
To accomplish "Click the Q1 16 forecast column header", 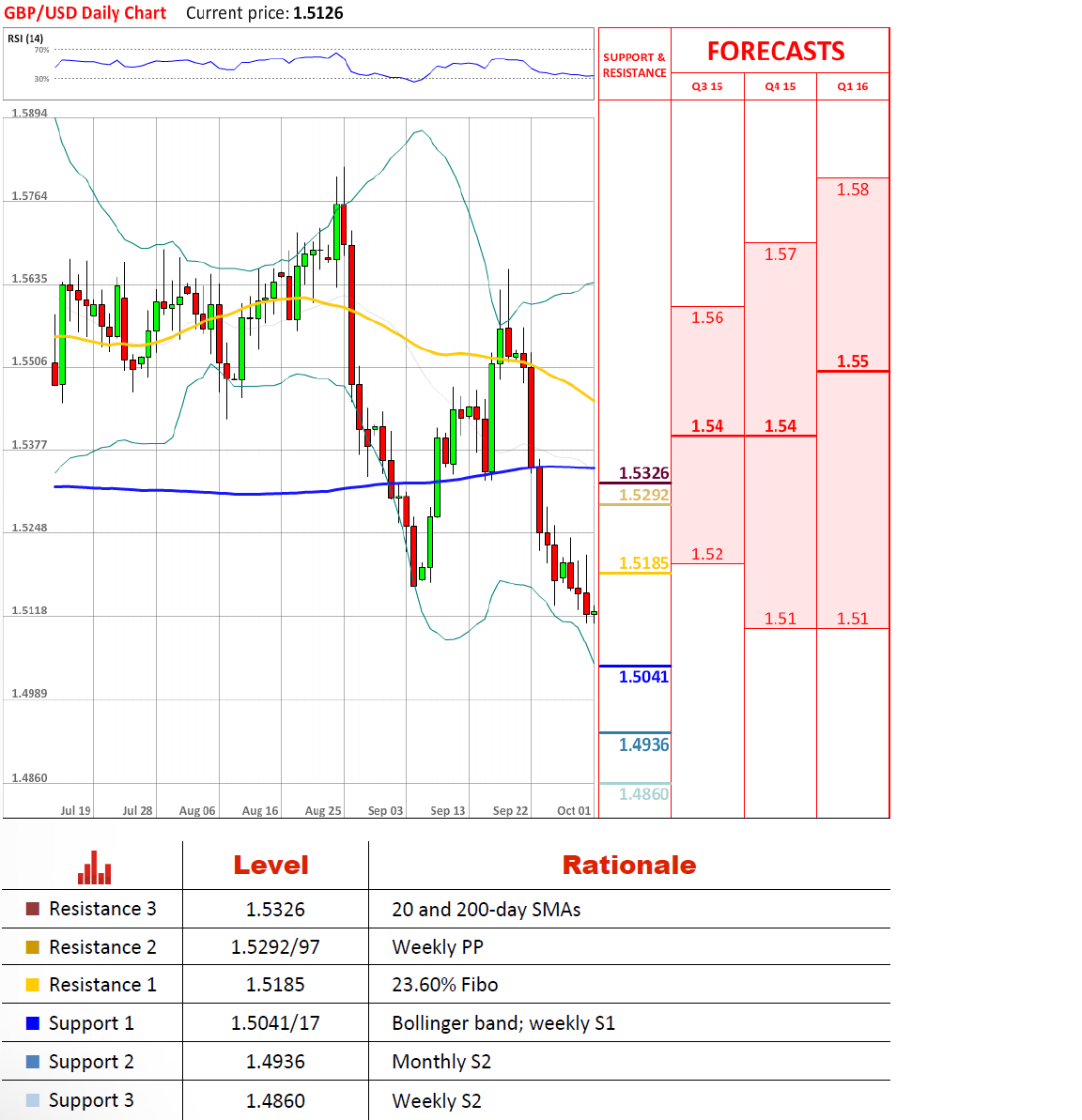I will click(x=853, y=86).
